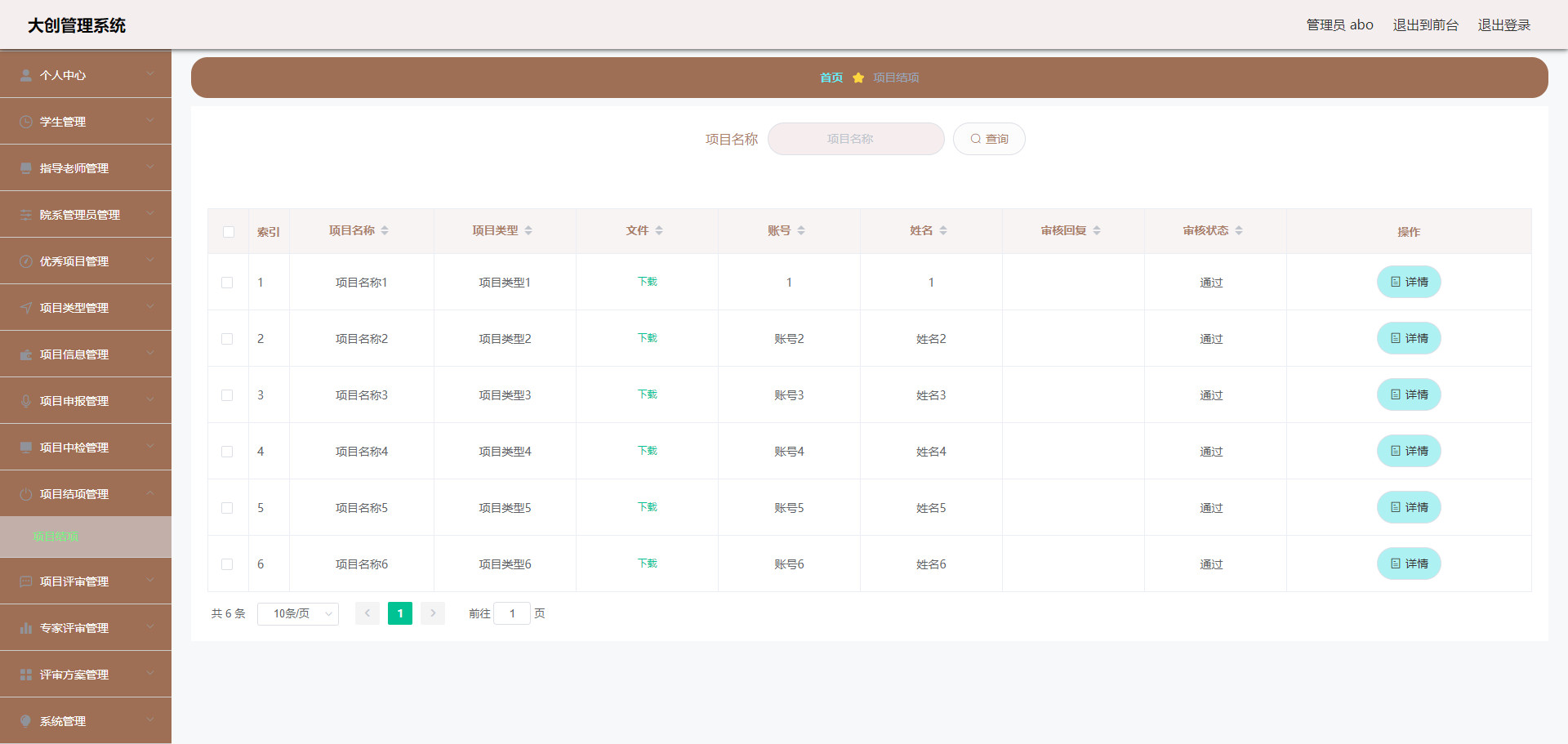Sort by 账号 column arrows

[801, 230]
